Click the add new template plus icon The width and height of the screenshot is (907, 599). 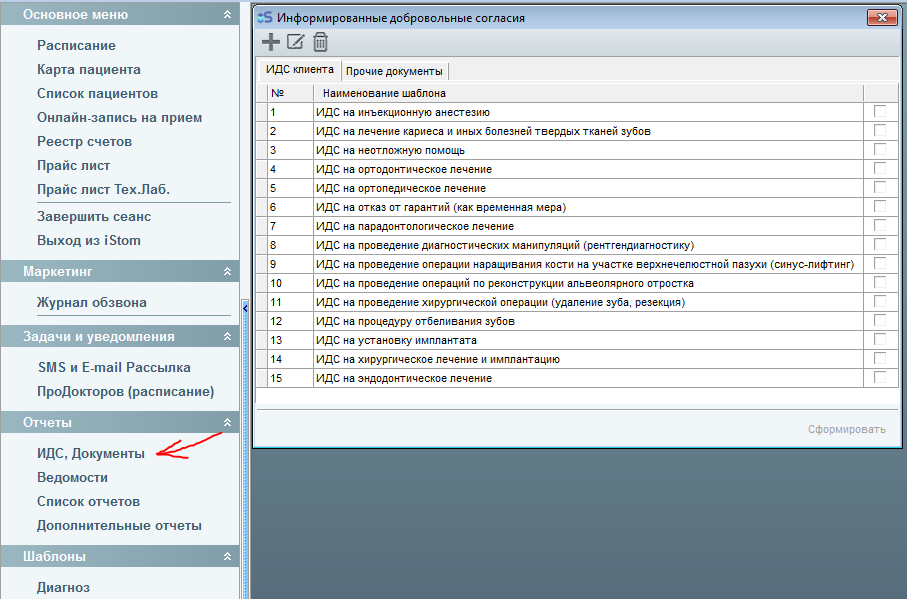[270, 42]
